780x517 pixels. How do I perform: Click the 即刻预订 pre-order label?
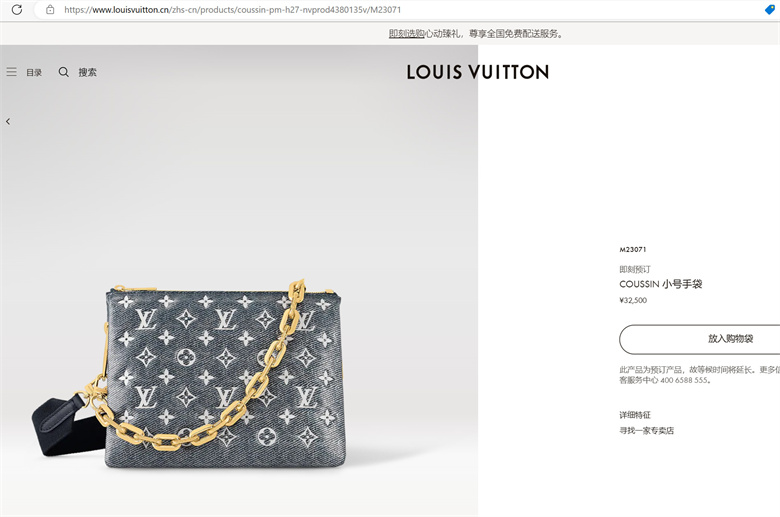(x=635, y=270)
